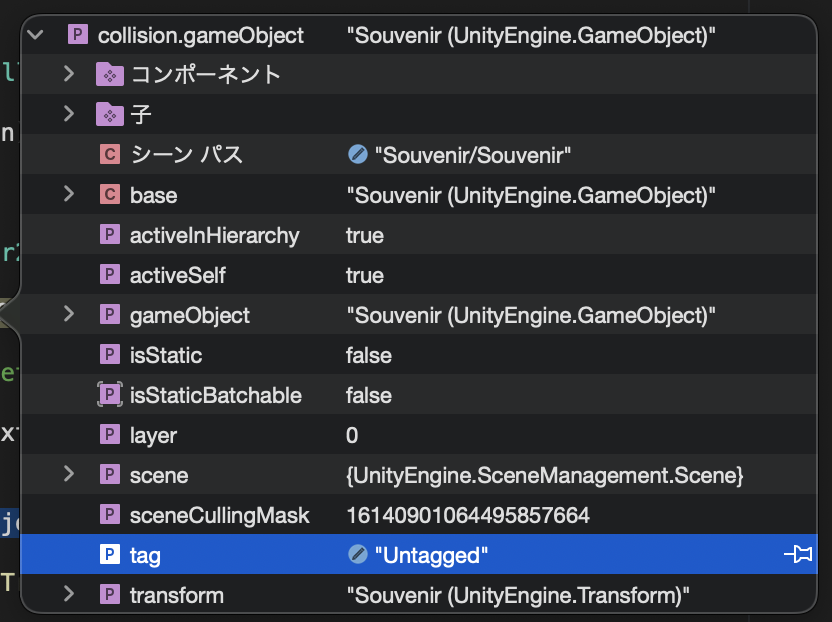Viewport: 832px width, 622px height.
Task: Click the isStatic false value
Action: (x=369, y=355)
